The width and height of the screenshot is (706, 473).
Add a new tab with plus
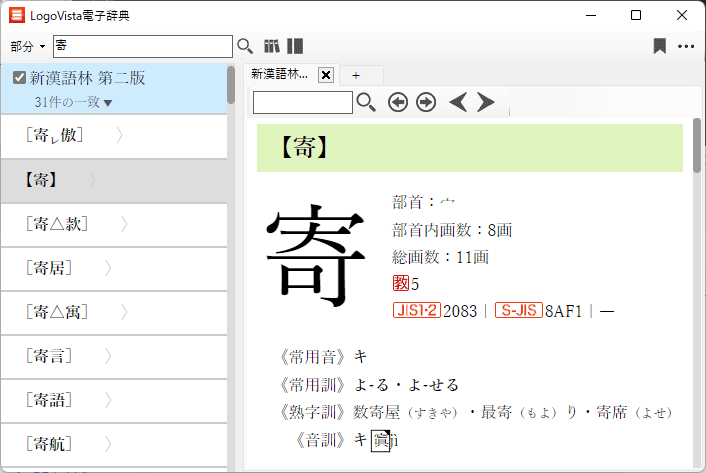[x=355, y=75]
